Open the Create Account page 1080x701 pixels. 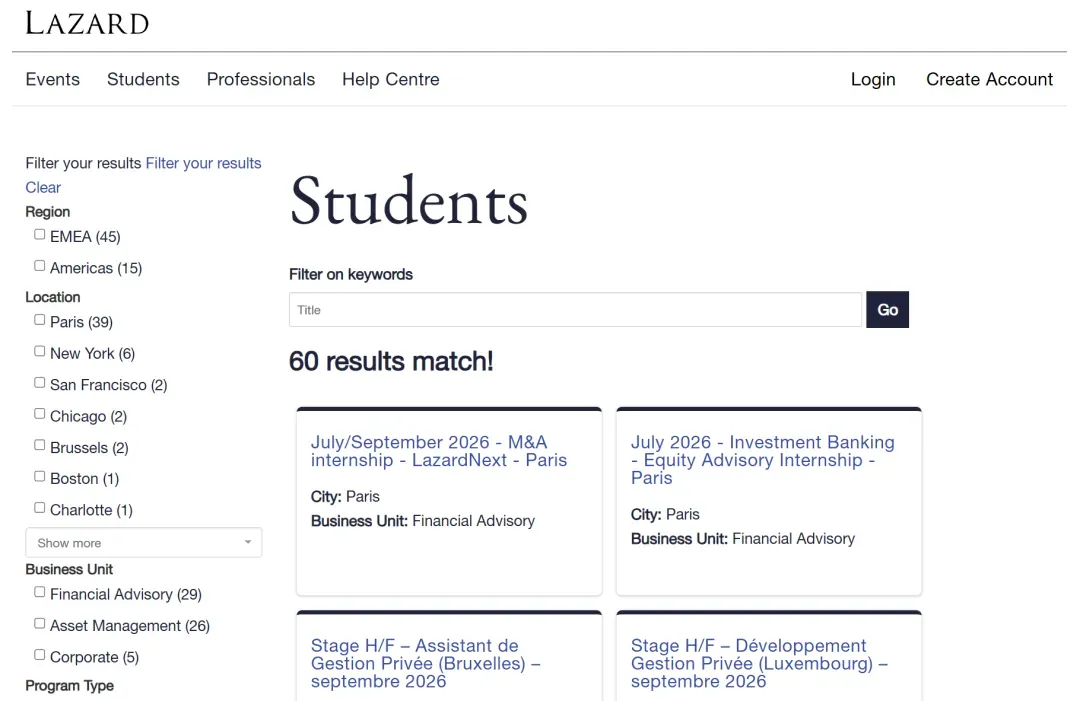[989, 79]
